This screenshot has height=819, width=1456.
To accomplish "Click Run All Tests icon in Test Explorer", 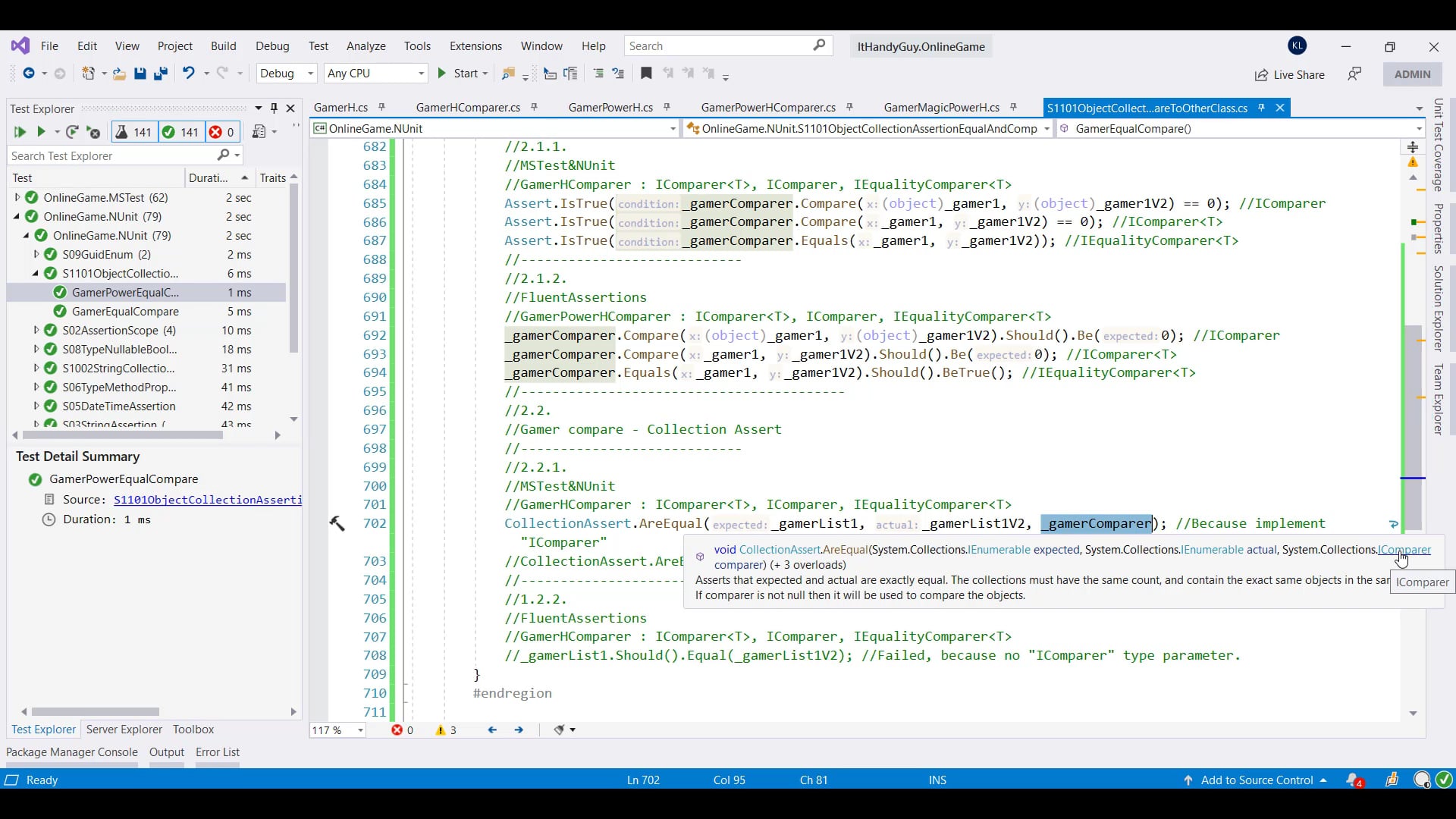I will [20, 132].
